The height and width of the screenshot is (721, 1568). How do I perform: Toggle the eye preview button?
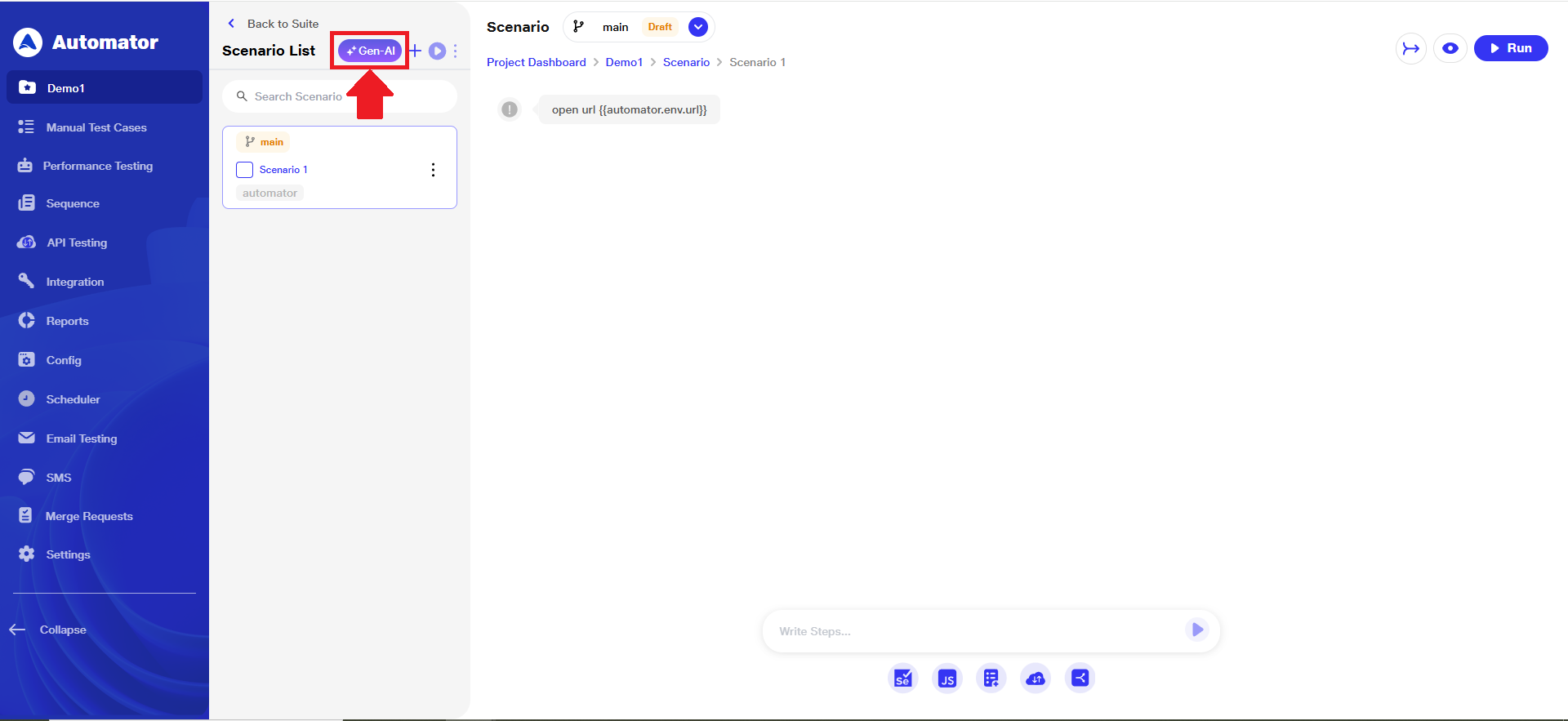point(1450,48)
